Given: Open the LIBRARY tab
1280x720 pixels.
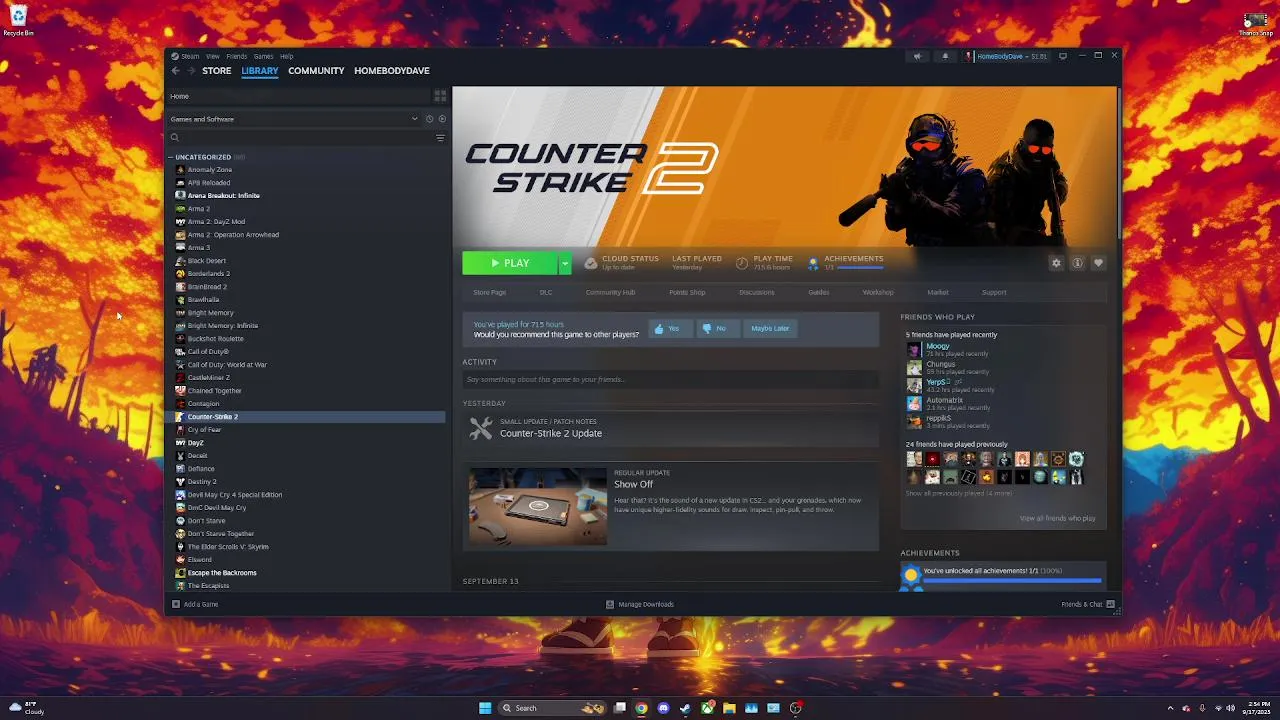Looking at the screenshot, I should point(260,71).
